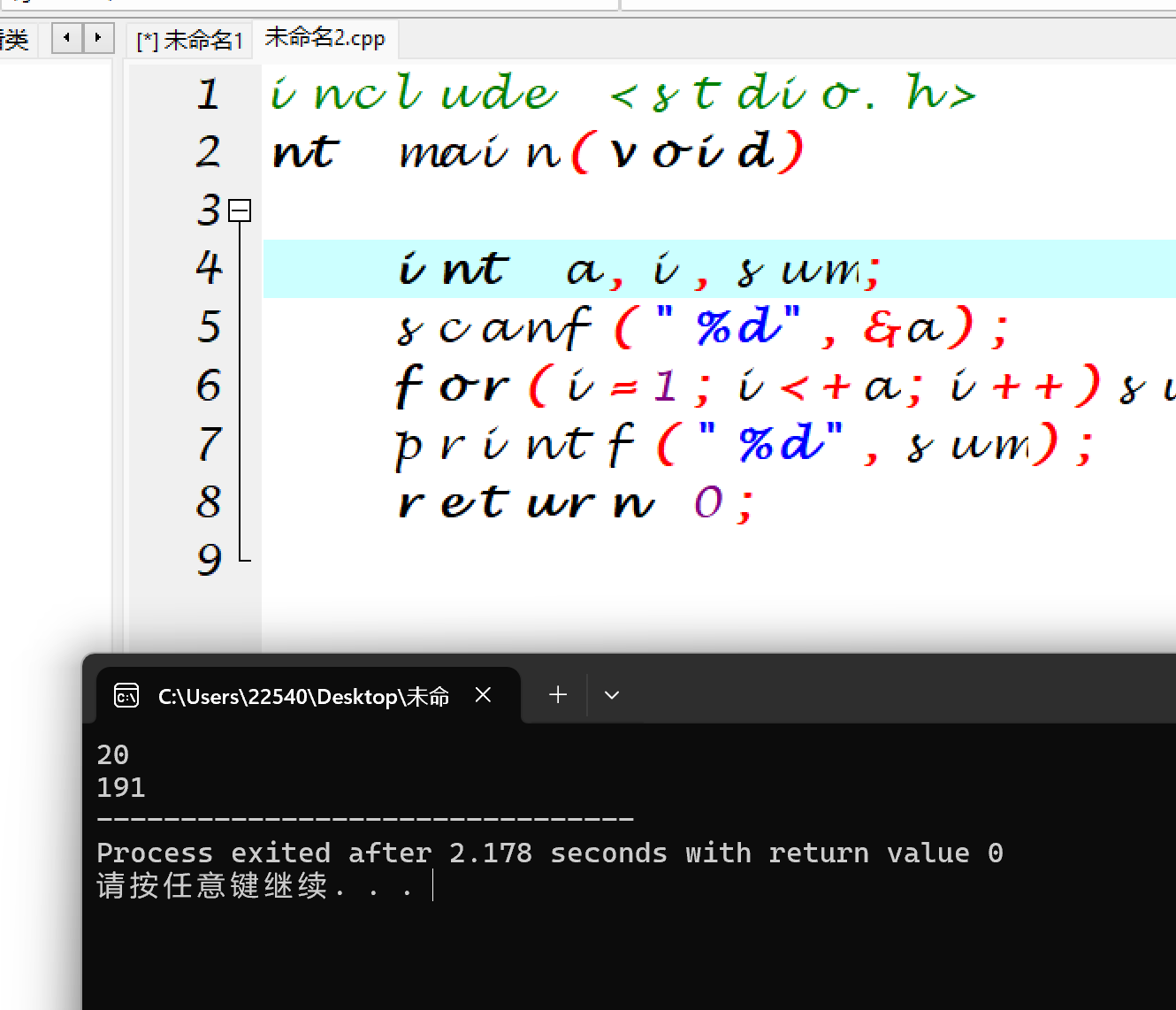Click the console input value 20
1176x1010 pixels.
tap(112, 754)
